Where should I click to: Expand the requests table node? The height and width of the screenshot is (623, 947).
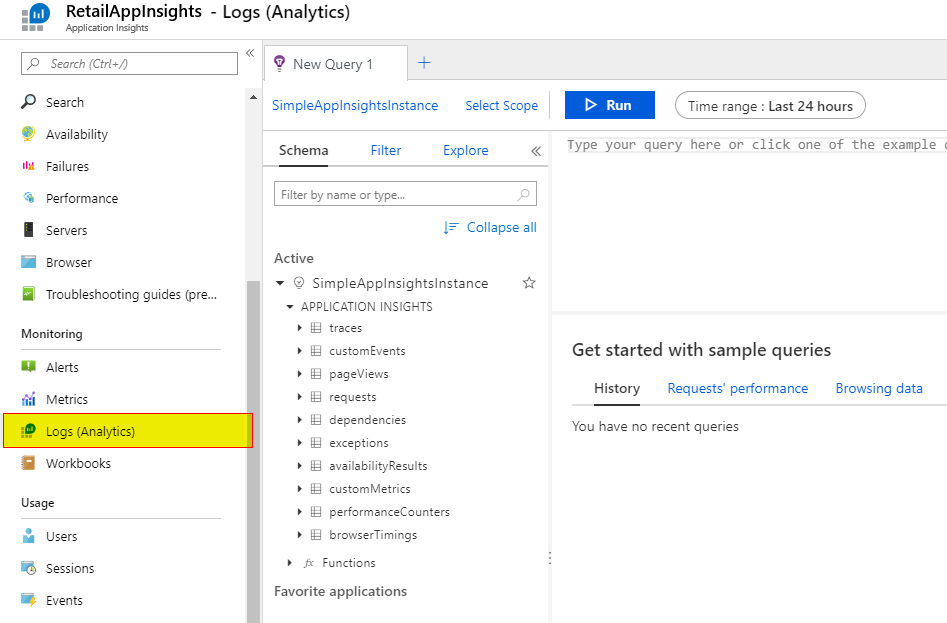[299, 396]
